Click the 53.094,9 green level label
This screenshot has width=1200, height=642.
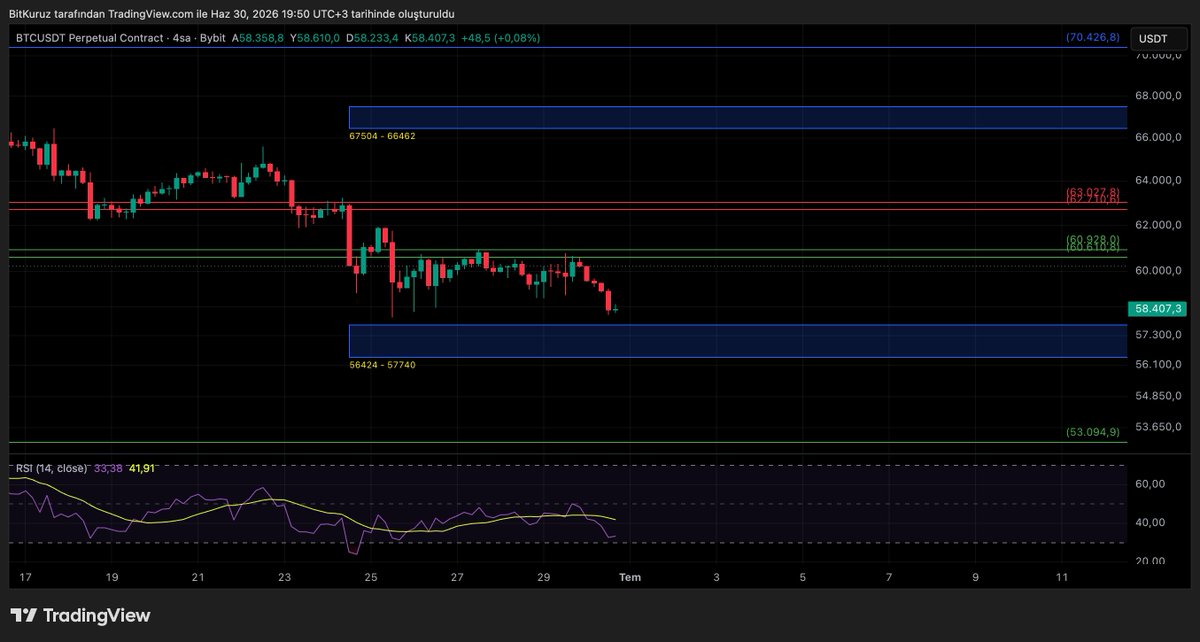1092,432
